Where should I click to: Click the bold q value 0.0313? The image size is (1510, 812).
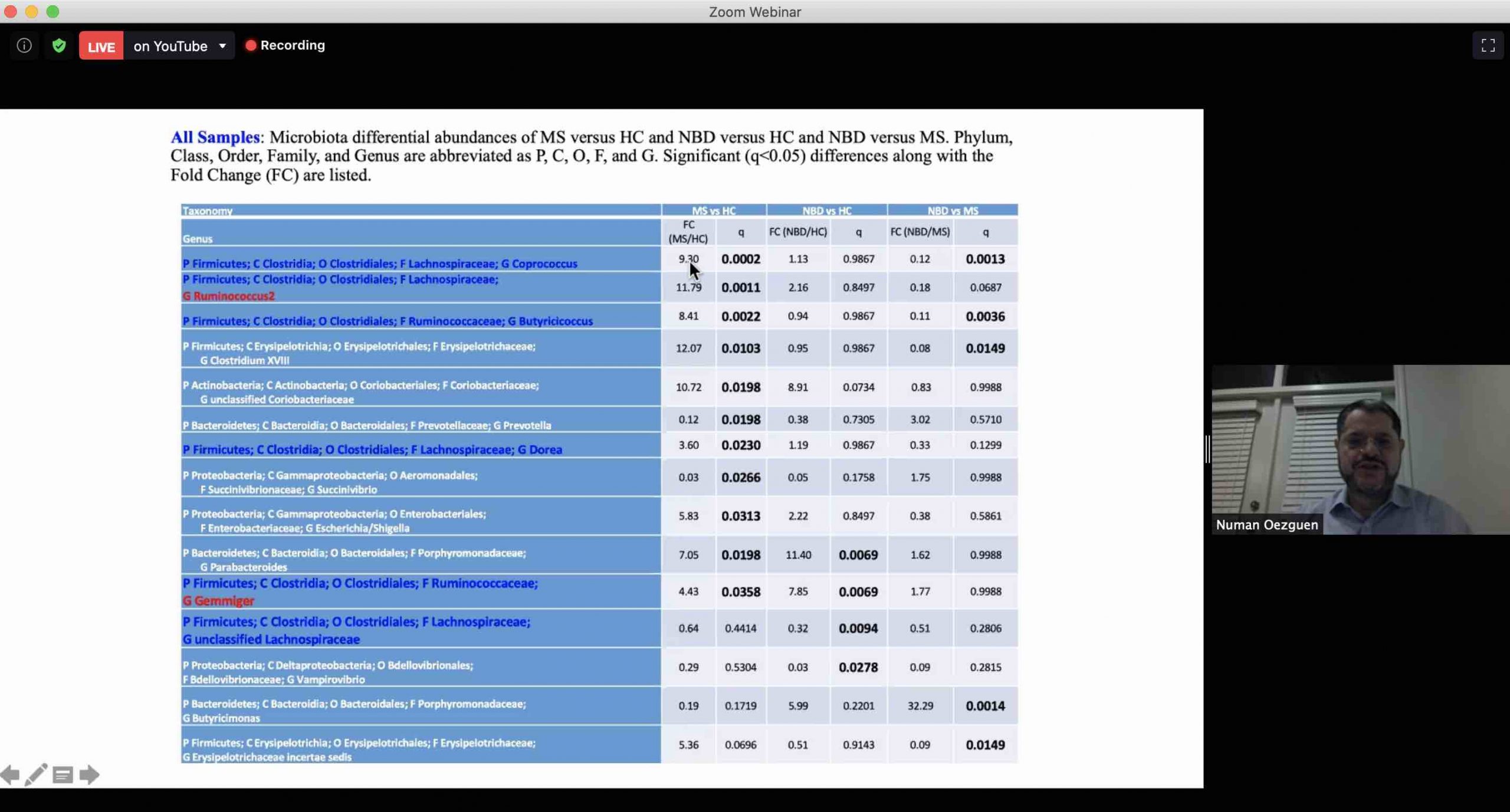tap(741, 516)
